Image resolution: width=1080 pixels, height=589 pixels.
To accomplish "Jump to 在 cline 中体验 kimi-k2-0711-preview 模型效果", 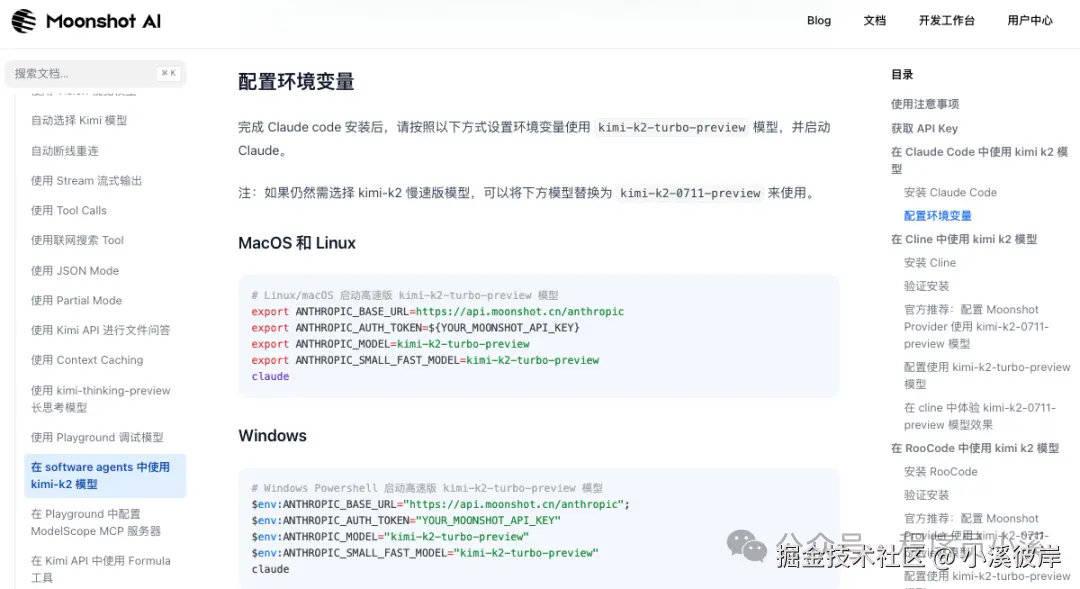I will [979, 416].
